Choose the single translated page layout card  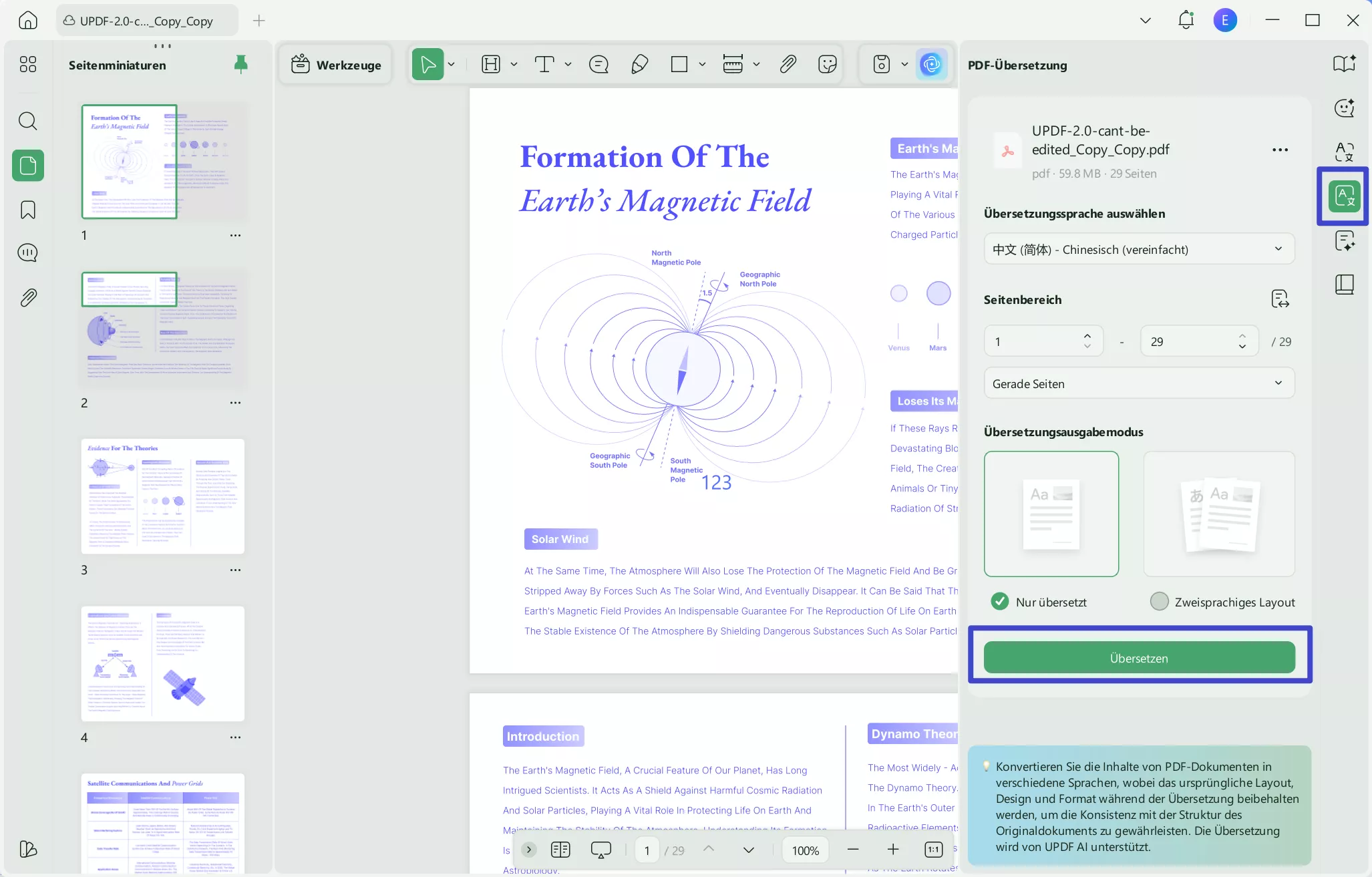click(x=1051, y=514)
